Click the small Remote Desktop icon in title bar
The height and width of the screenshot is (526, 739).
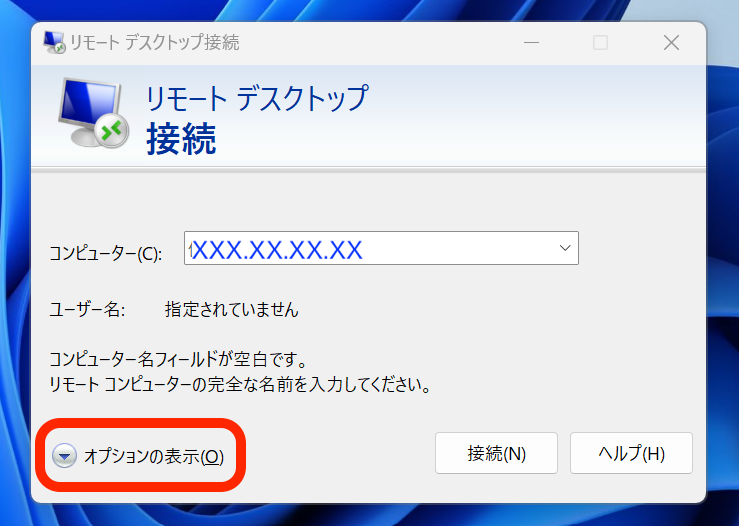(x=54, y=42)
